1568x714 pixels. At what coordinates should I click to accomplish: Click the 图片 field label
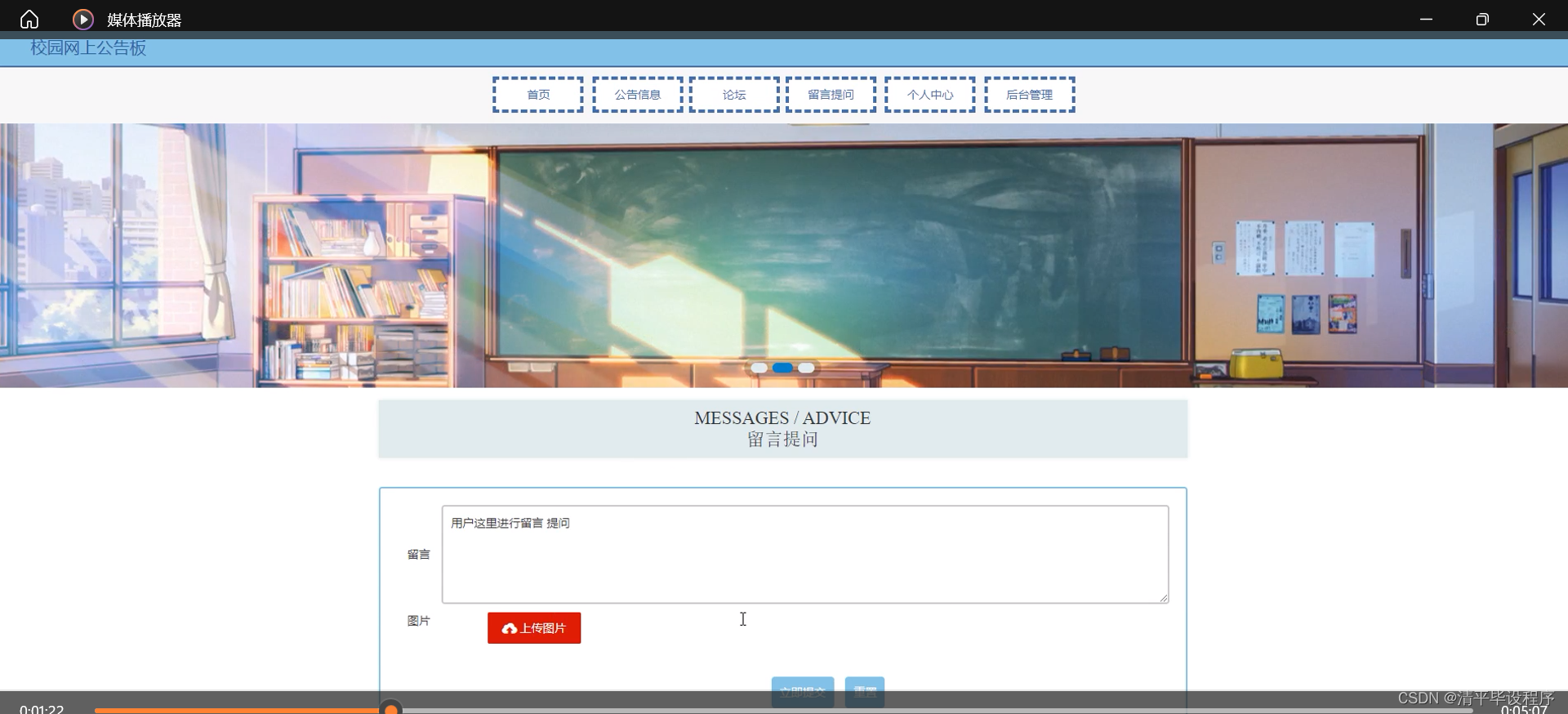(x=419, y=621)
